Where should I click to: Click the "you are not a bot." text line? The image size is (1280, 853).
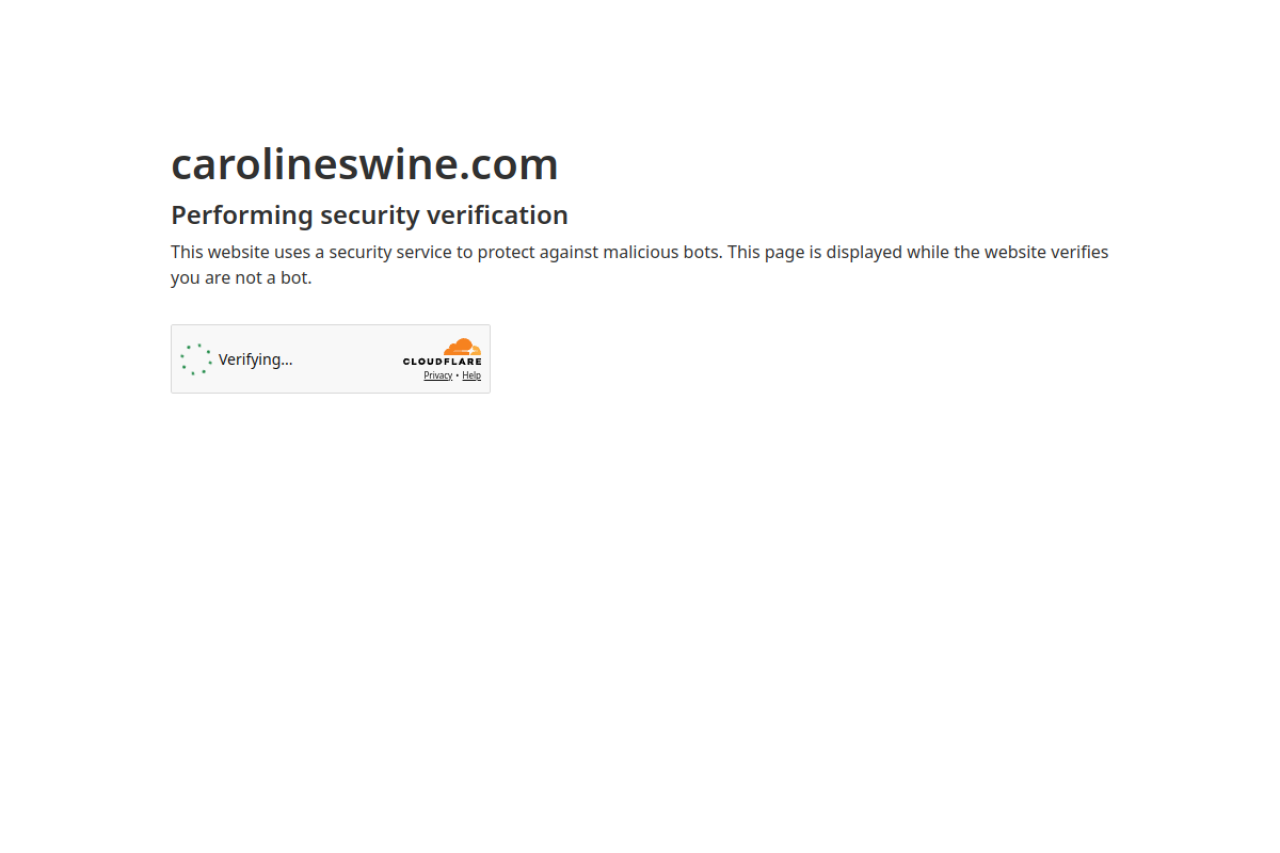pyautogui.click(x=241, y=278)
